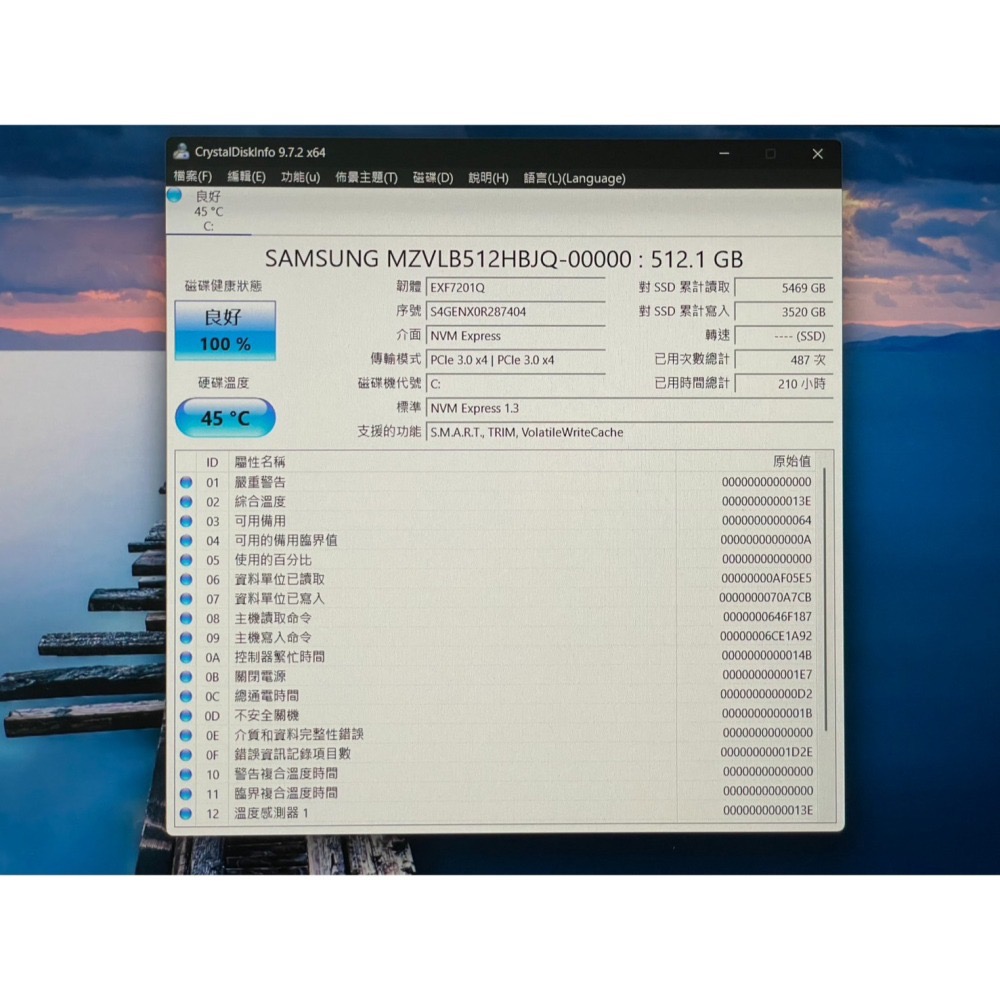Open the 語言(L)(Language) dropdown
Image resolution: width=1000 pixels, height=1000 pixels.
(x=578, y=177)
